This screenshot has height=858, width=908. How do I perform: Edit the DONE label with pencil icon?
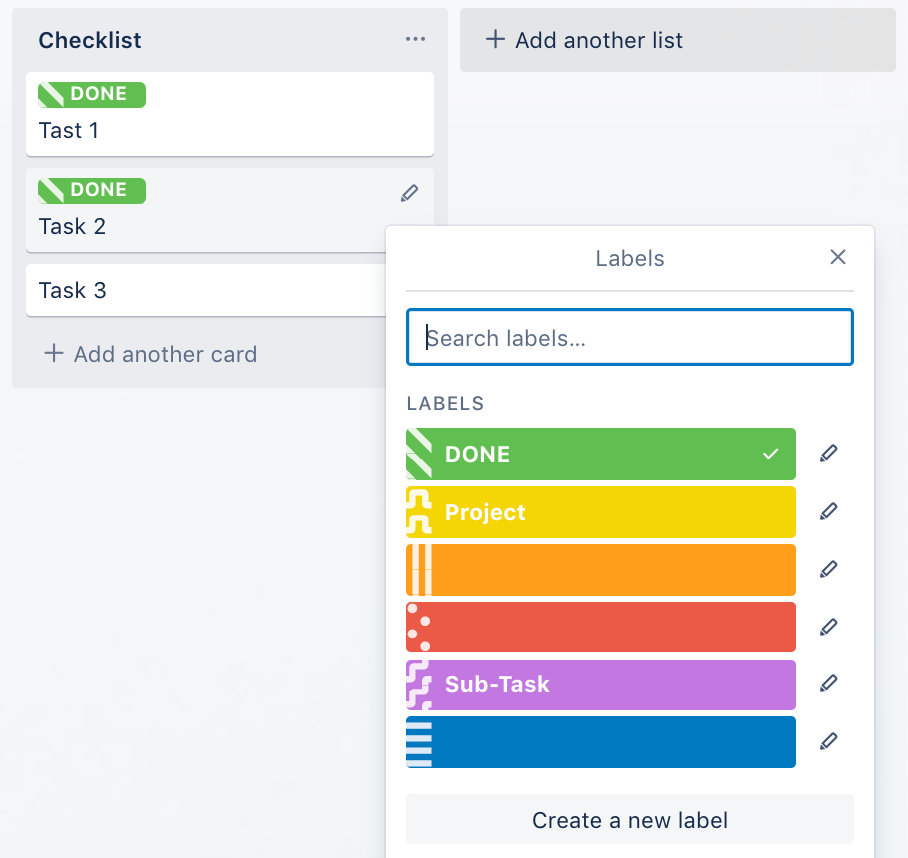coord(828,454)
